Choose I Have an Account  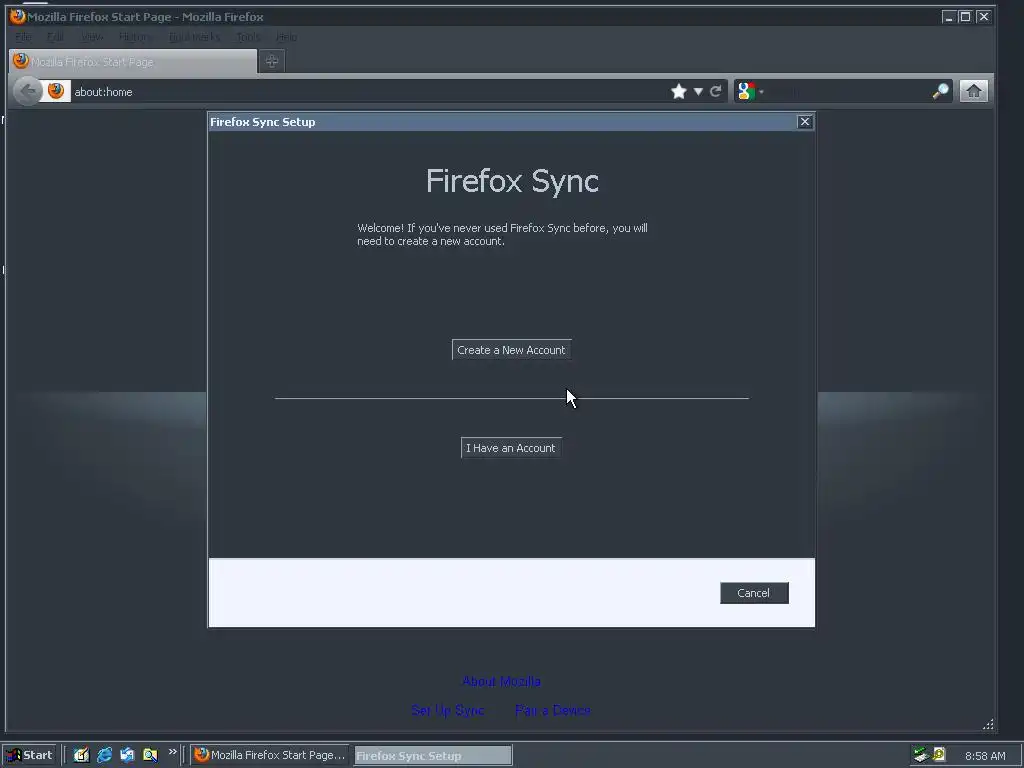tap(511, 448)
